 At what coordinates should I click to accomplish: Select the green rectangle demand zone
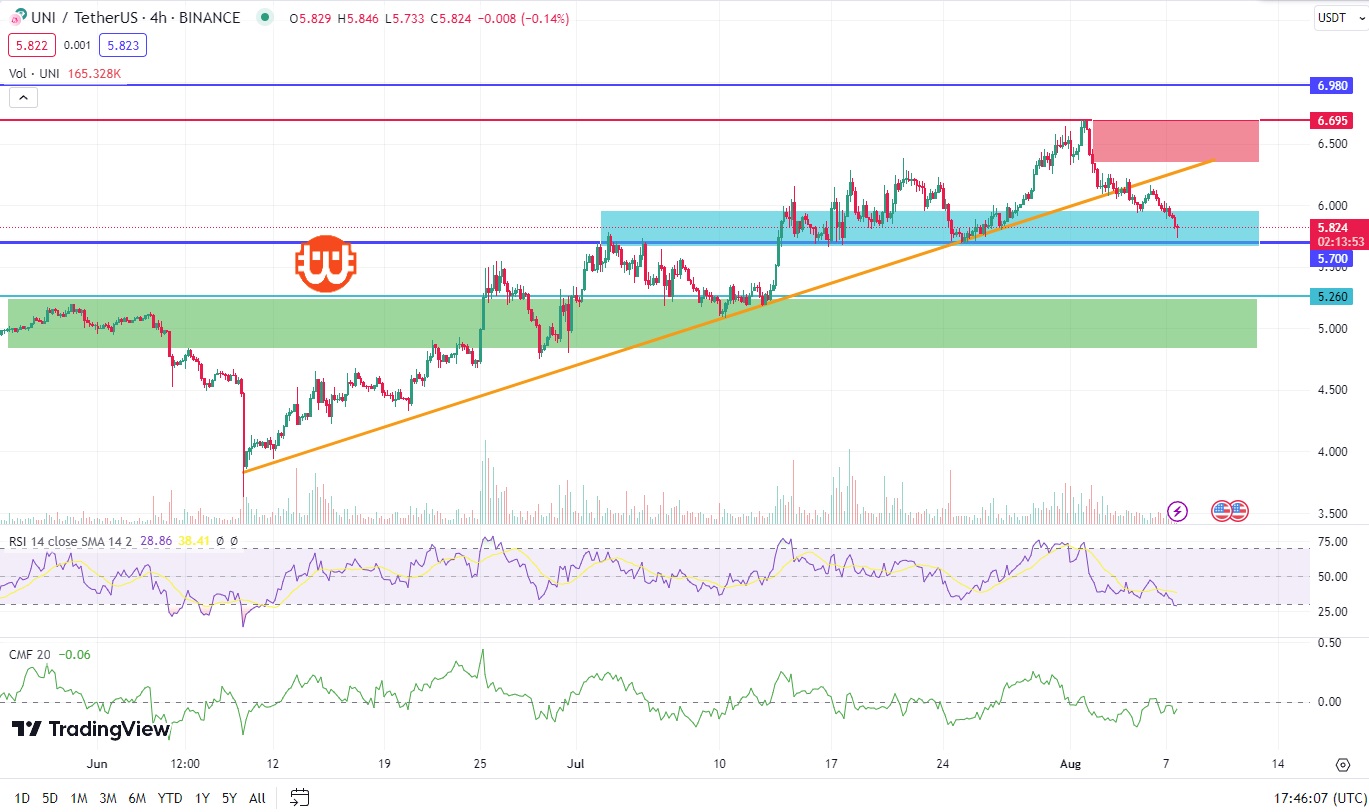pyautogui.click(x=632, y=323)
